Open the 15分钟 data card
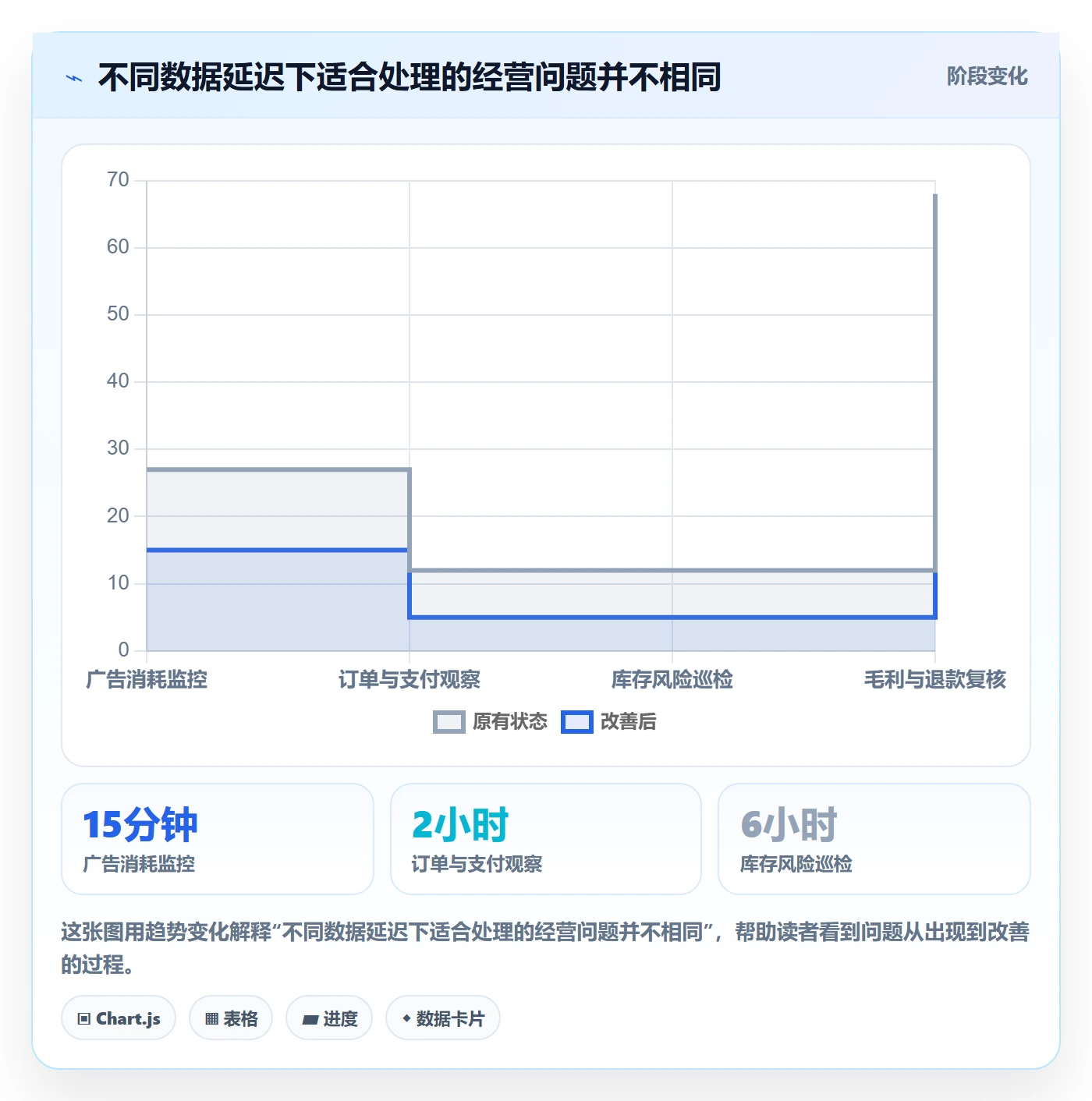 coord(218,839)
